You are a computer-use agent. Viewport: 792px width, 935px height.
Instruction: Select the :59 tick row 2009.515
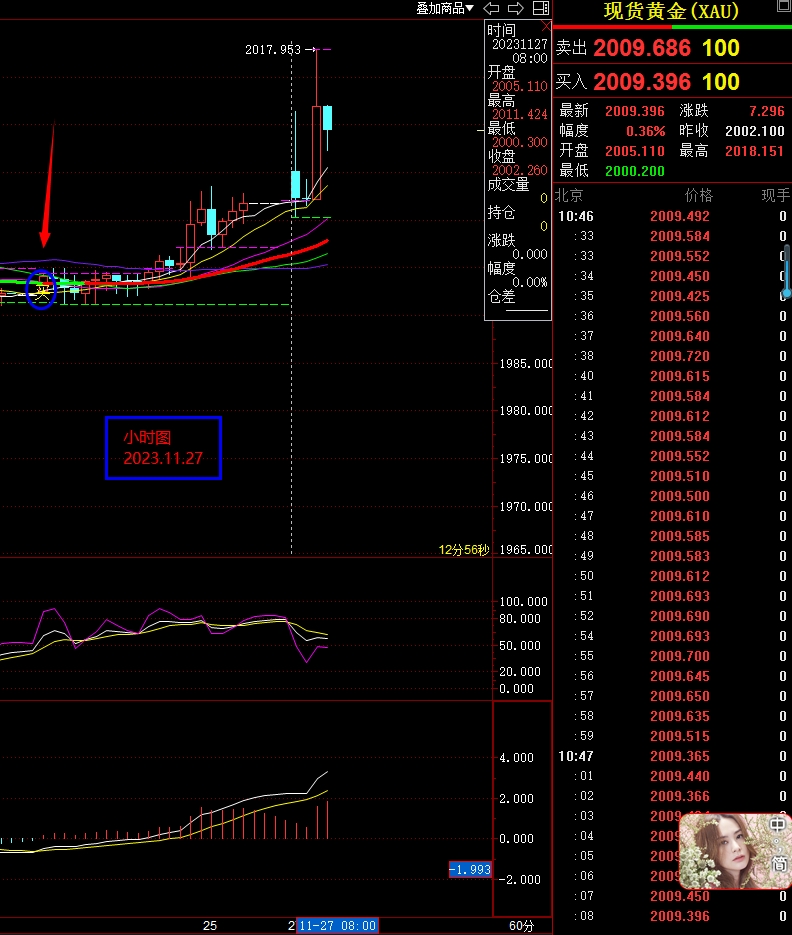pyautogui.click(x=672, y=736)
